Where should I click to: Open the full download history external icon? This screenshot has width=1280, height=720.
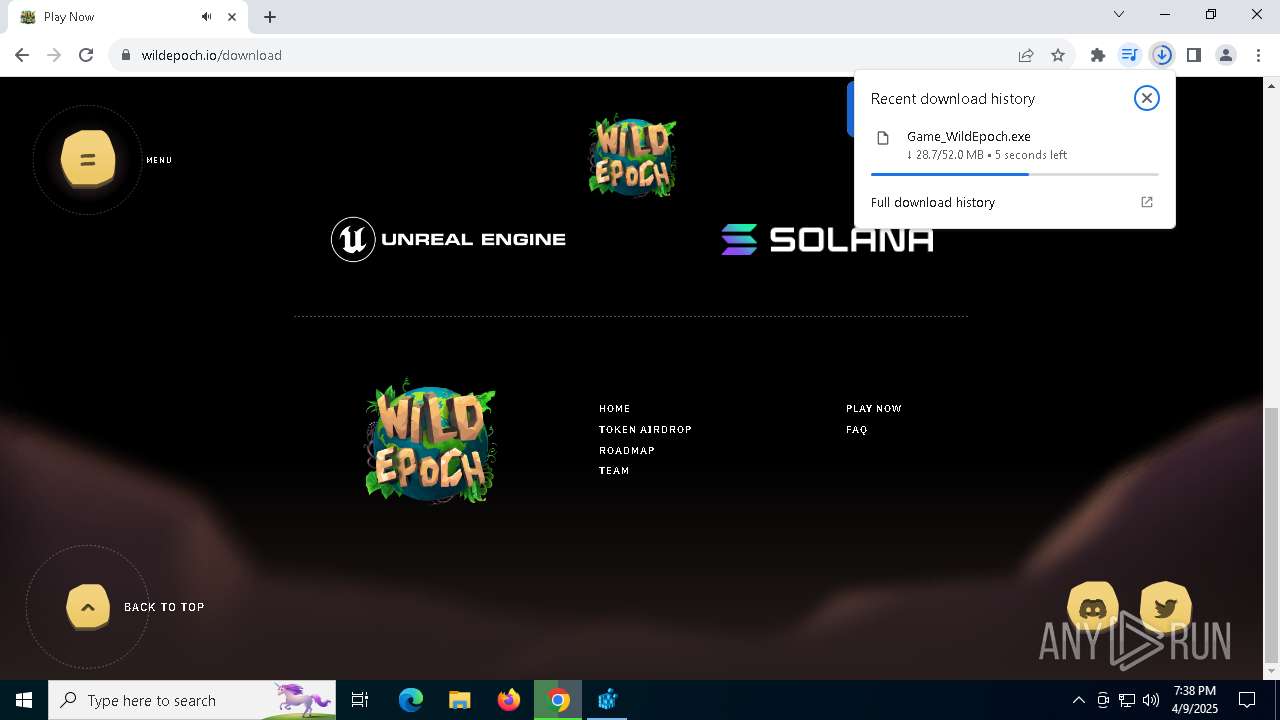pyautogui.click(x=1147, y=202)
